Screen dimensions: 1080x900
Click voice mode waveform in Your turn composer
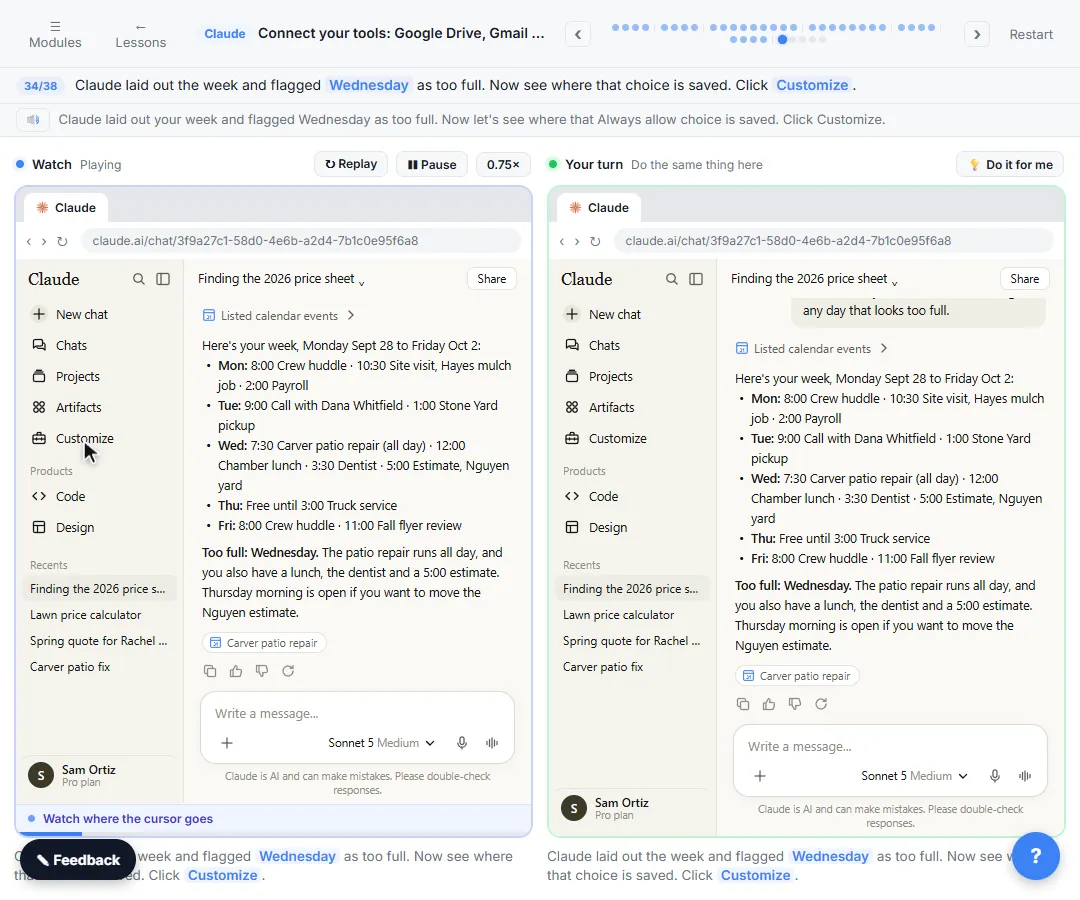point(1025,776)
